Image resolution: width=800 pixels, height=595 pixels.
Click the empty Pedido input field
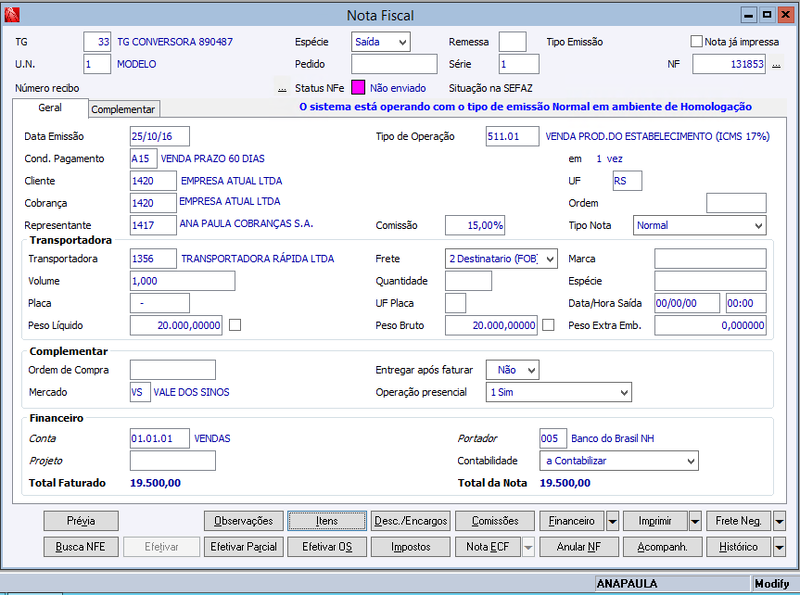point(394,64)
